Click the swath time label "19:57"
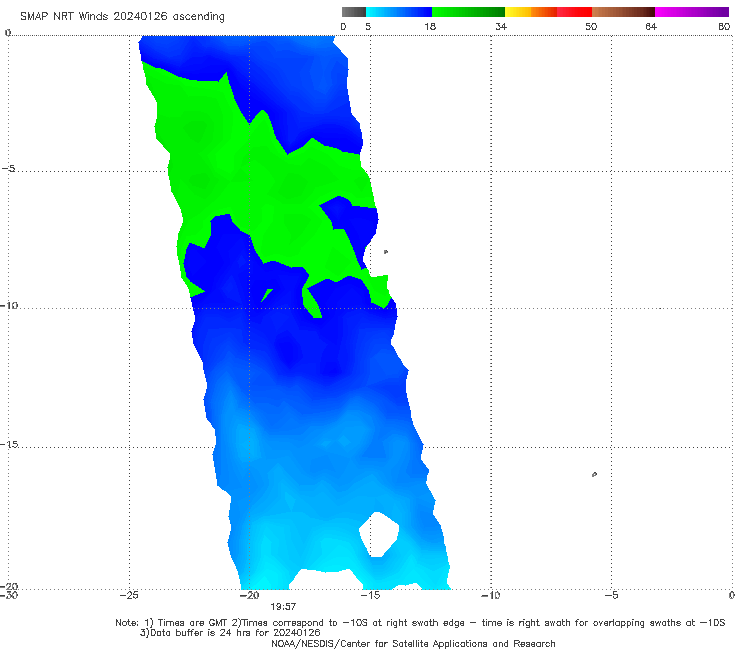The width and height of the screenshot is (740, 650). click(x=283, y=607)
